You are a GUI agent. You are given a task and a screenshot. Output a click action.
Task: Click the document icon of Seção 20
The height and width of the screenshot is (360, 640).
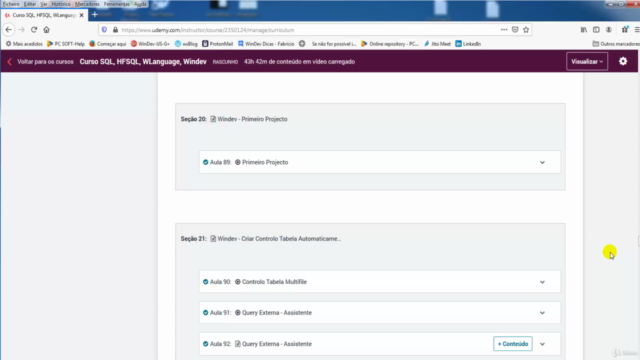[x=213, y=119]
